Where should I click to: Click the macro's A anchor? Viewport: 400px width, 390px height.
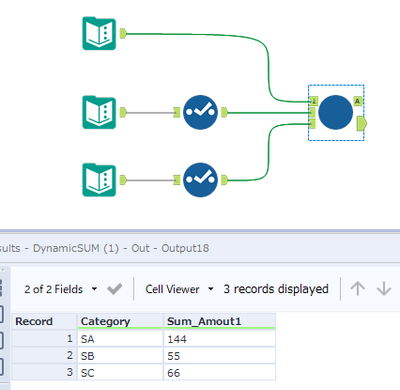(x=357, y=101)
